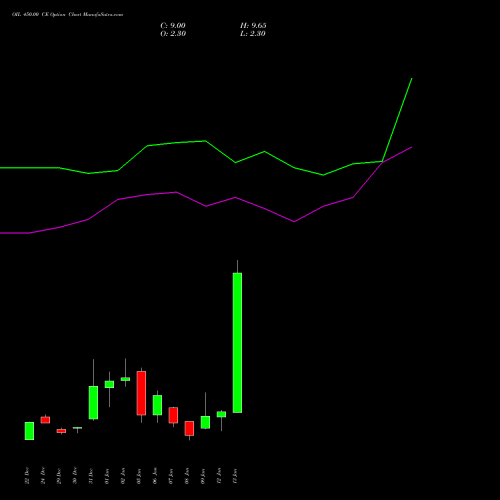Click the '09 Jan' date label
The width and height of the screenshot is (500, 500).
pyautogui.click(x=203, y=476)
